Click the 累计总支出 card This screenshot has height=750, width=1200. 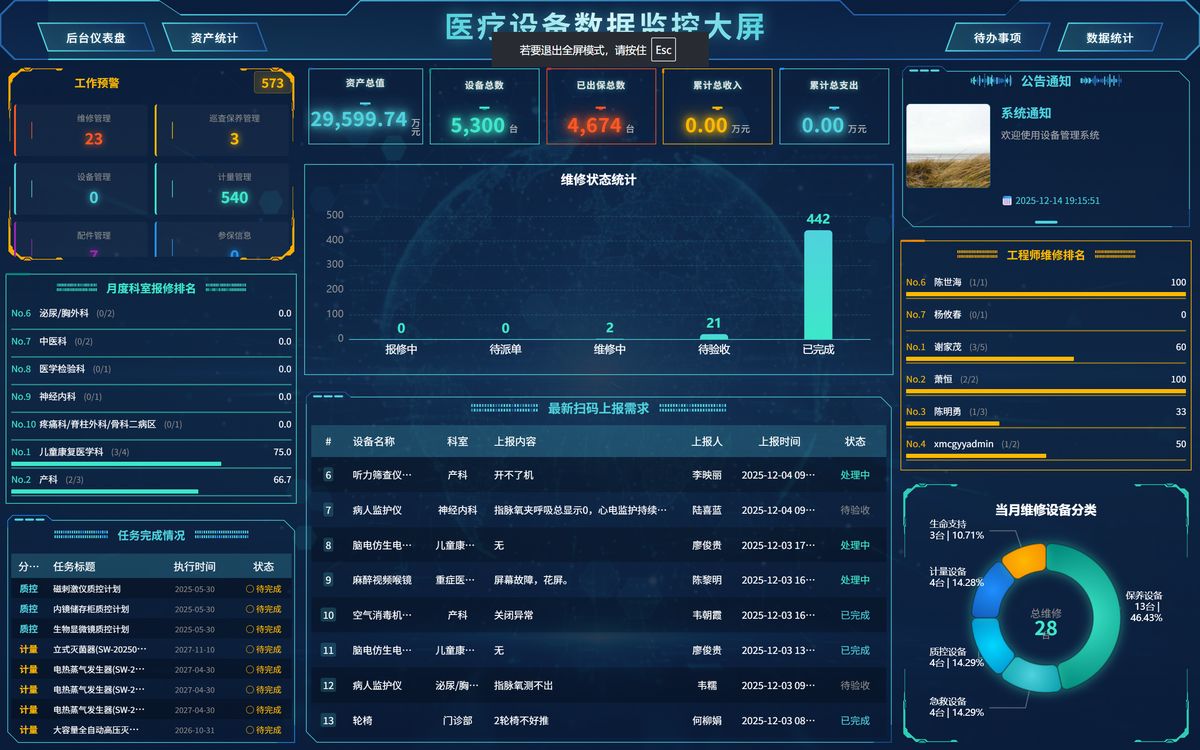pos(834,106)
